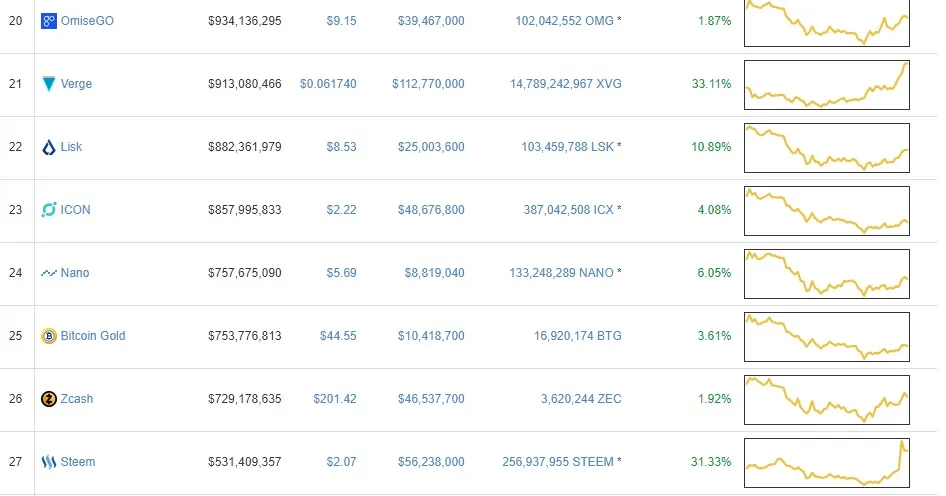Click the Lisk diamond logo icon
The image size is (946, 496).
[x=48, y=147]
